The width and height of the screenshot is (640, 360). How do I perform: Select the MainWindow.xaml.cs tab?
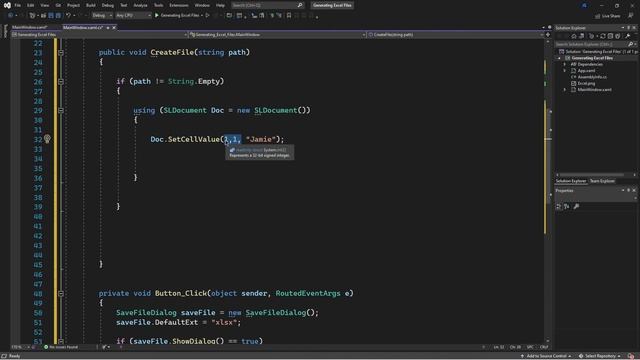click(x=83, y=27)
